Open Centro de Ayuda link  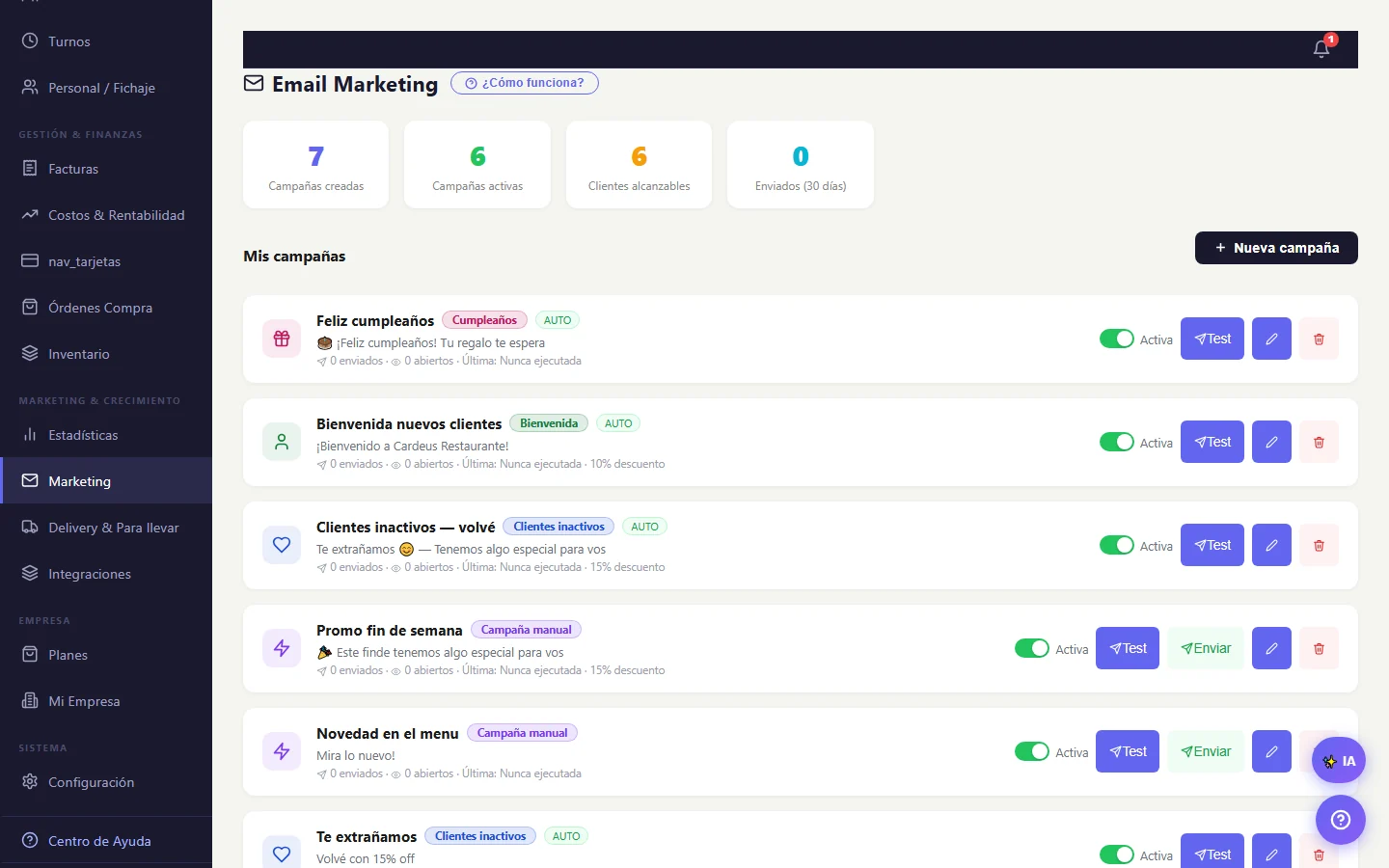[x=106, y=841]
